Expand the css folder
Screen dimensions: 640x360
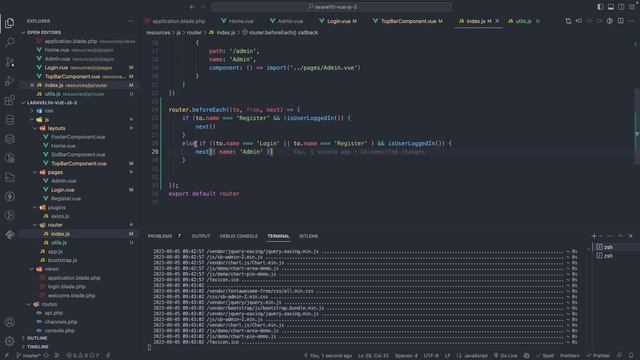49,111
